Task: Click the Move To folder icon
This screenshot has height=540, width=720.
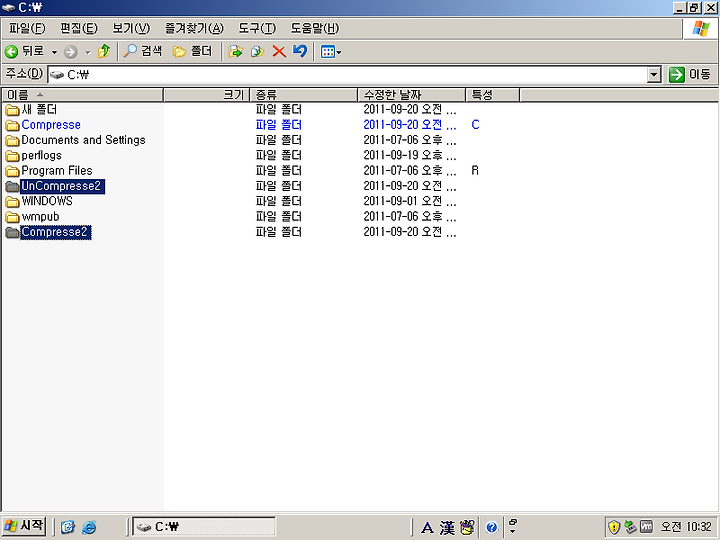Action: 236,51
